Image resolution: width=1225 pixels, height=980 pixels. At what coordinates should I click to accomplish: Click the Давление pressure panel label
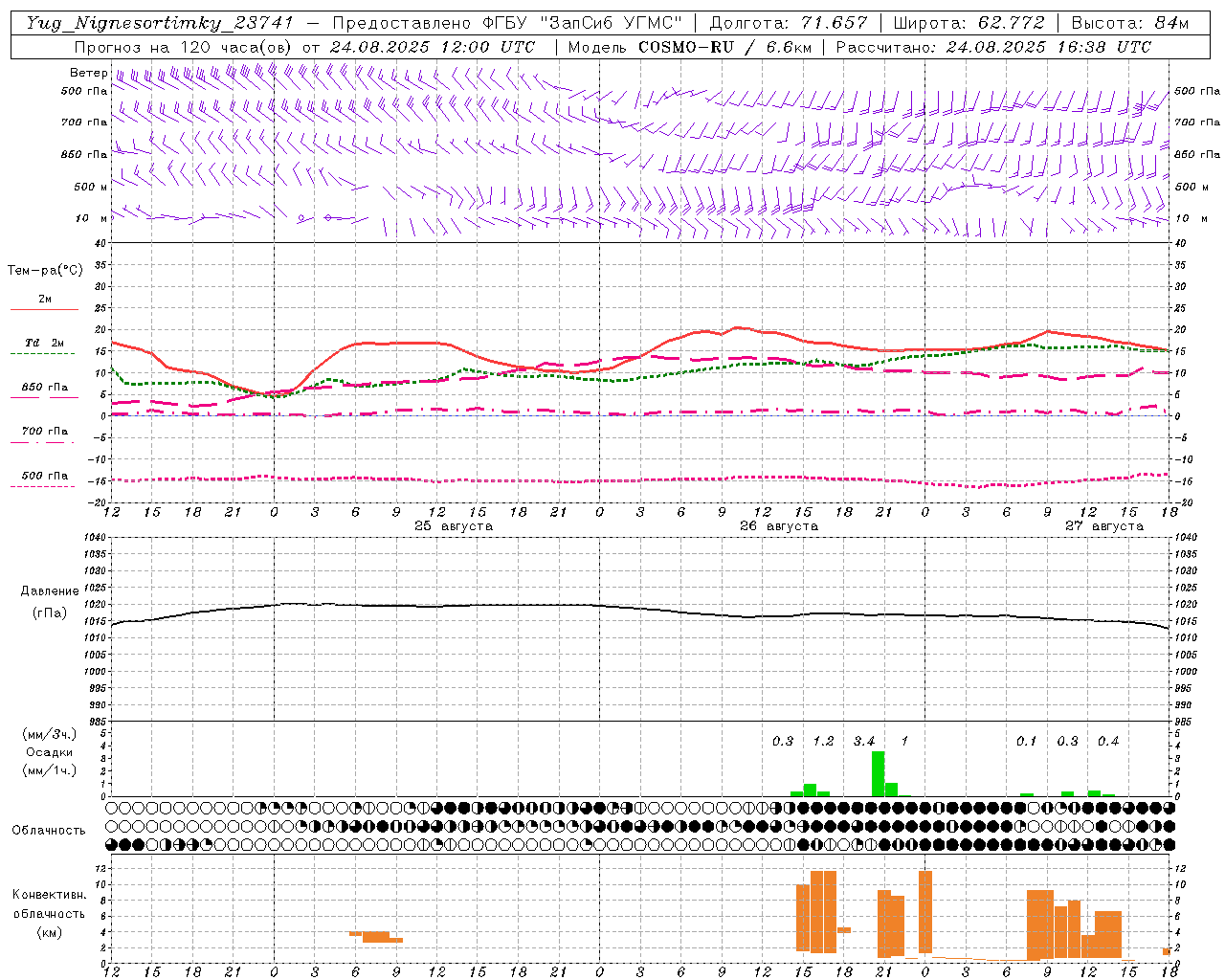point(50,591)
